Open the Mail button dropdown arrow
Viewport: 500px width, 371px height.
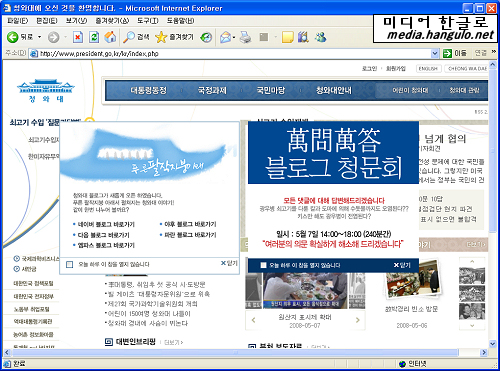point(234,37)
